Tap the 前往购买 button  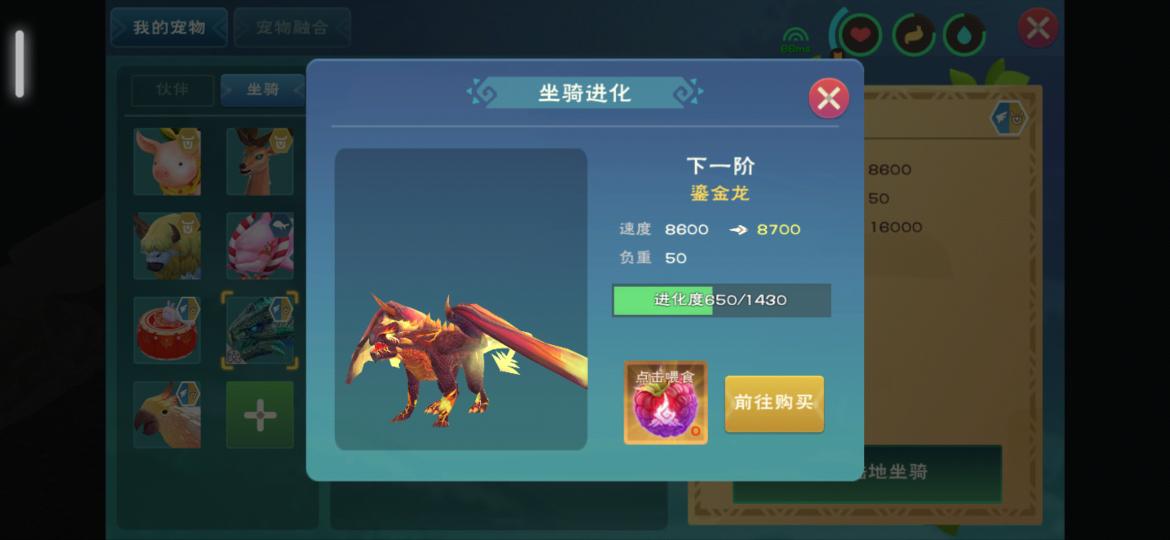click(x=774, y=404)
